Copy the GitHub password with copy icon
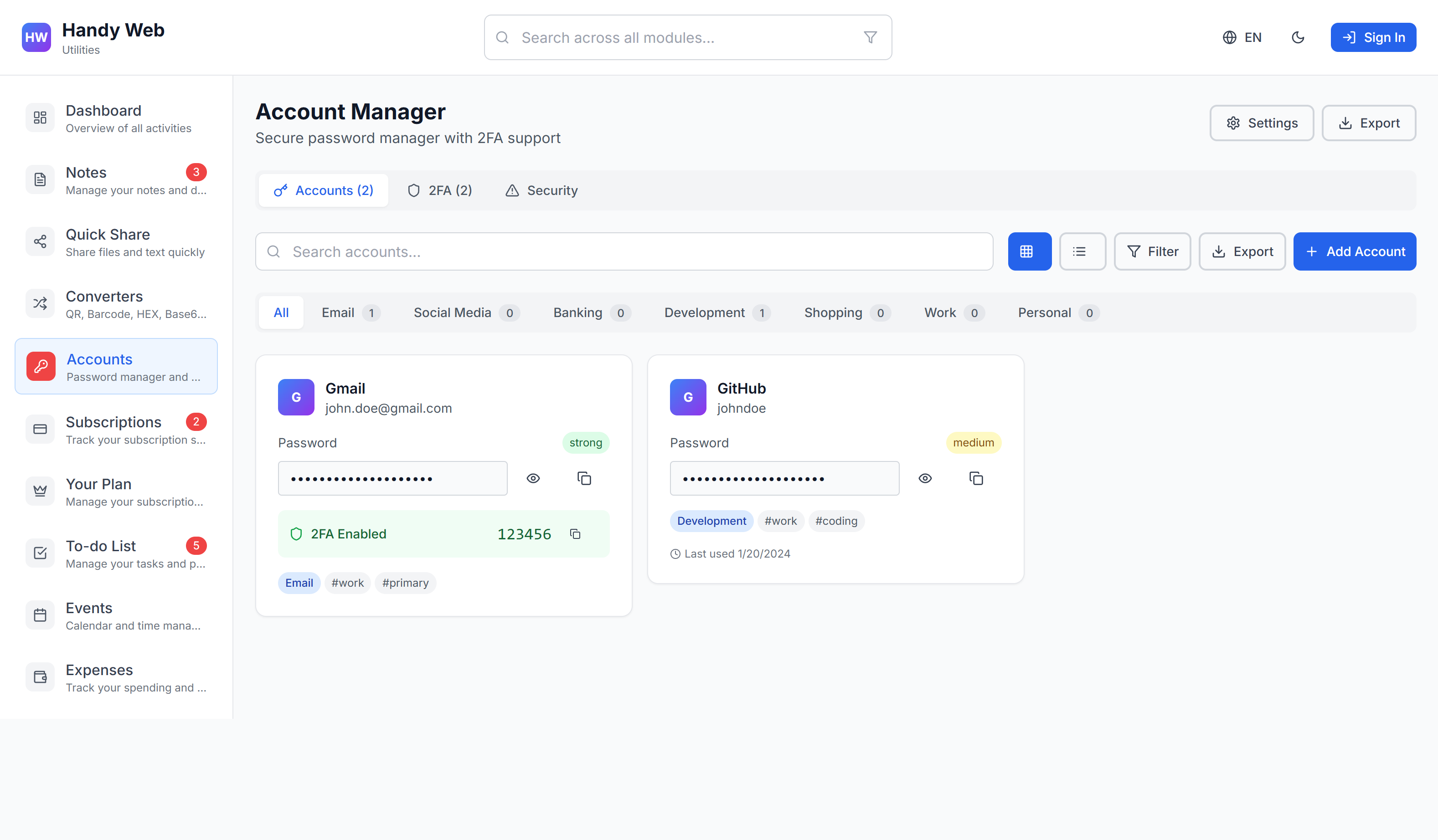1438x840 pixels. 976,478
